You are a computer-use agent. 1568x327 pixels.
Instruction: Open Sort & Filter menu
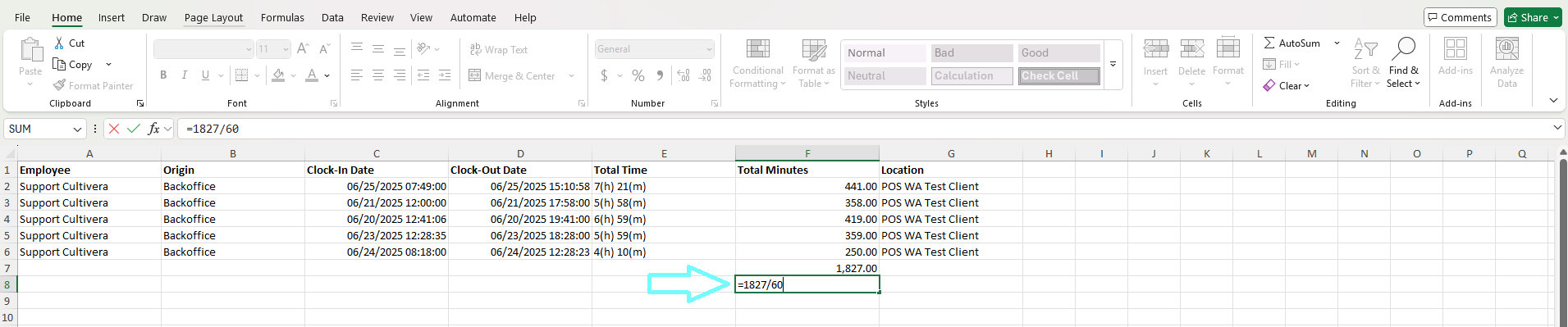pos(1365,63)
